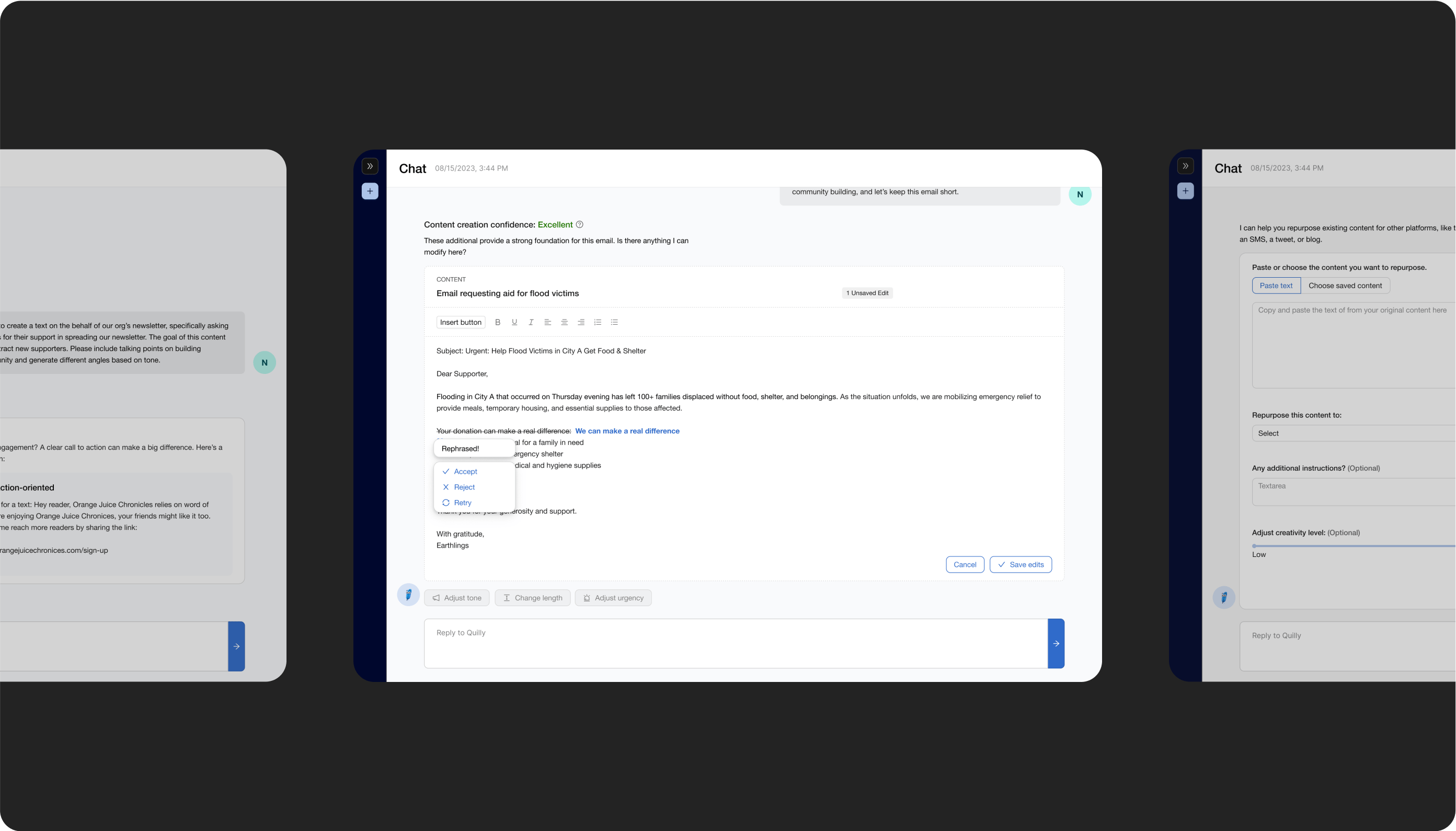Expand right panel sidebar chevrons
1456x831 pixels.
tap(1185, 166)
